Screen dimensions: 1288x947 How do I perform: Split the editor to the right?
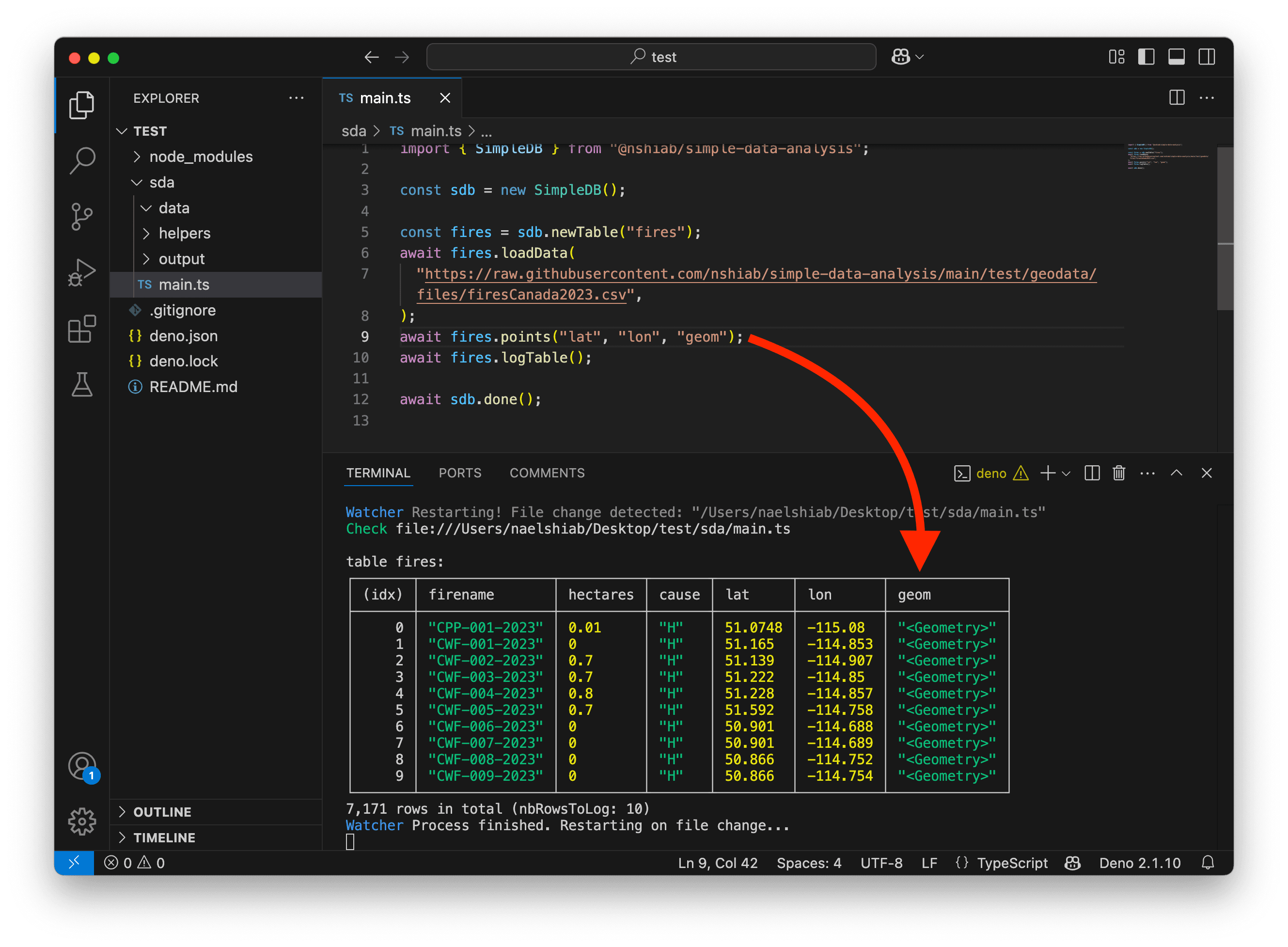tap(1177, 97)
